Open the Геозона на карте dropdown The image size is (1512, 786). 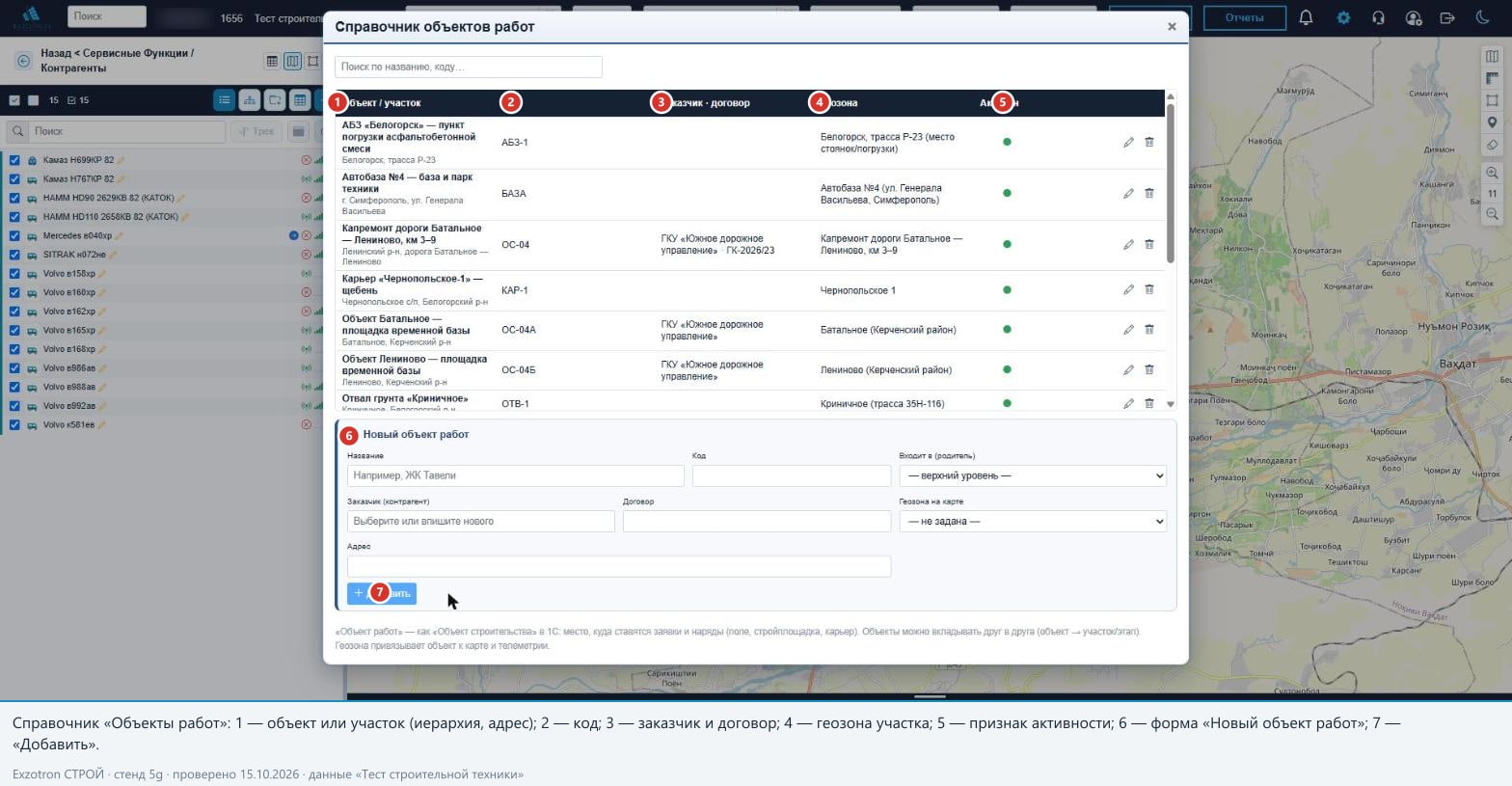click(1033, 522)
